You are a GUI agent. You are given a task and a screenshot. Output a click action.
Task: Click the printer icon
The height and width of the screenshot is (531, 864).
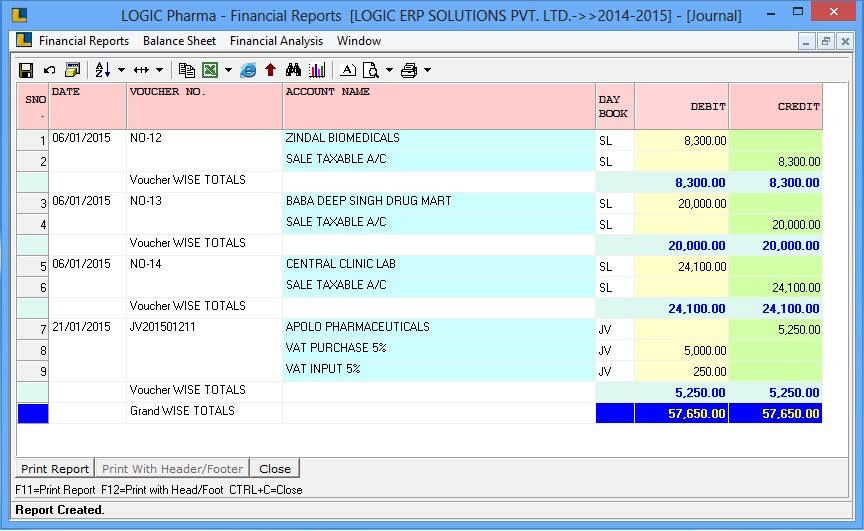tap(409, 70)
